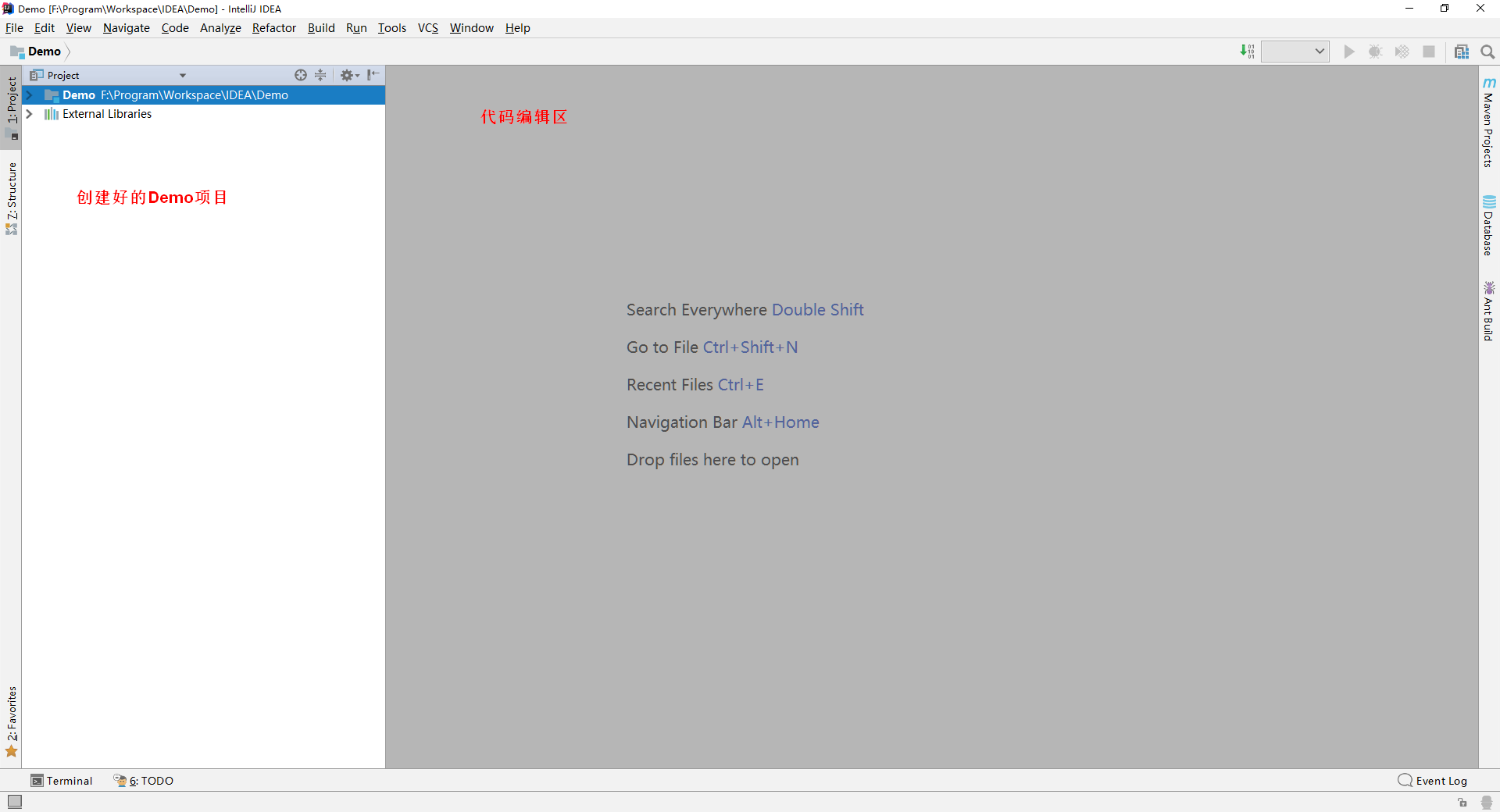Open the Terminal tool window
Viewport: 1500px width, 812px height.
(62, 781)
